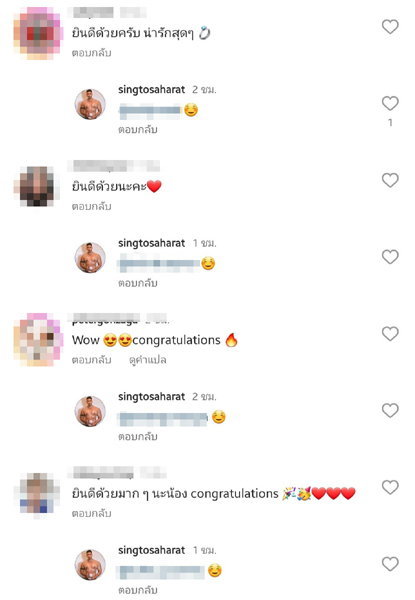
Task: Like the "ยินดีด้วยมาก ๆ นะน้อง congratulations" comment
Action: pyautogui.click(x=390, y=487)
